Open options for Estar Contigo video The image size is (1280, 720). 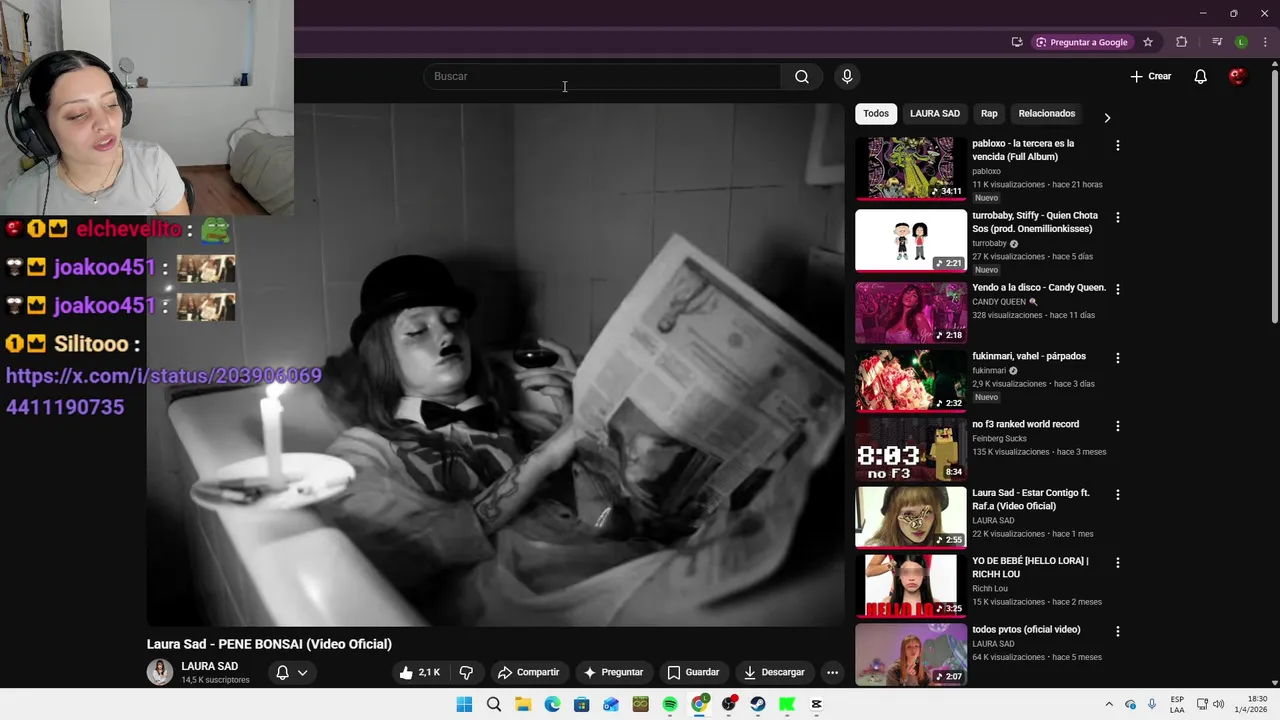(1118, 495)
